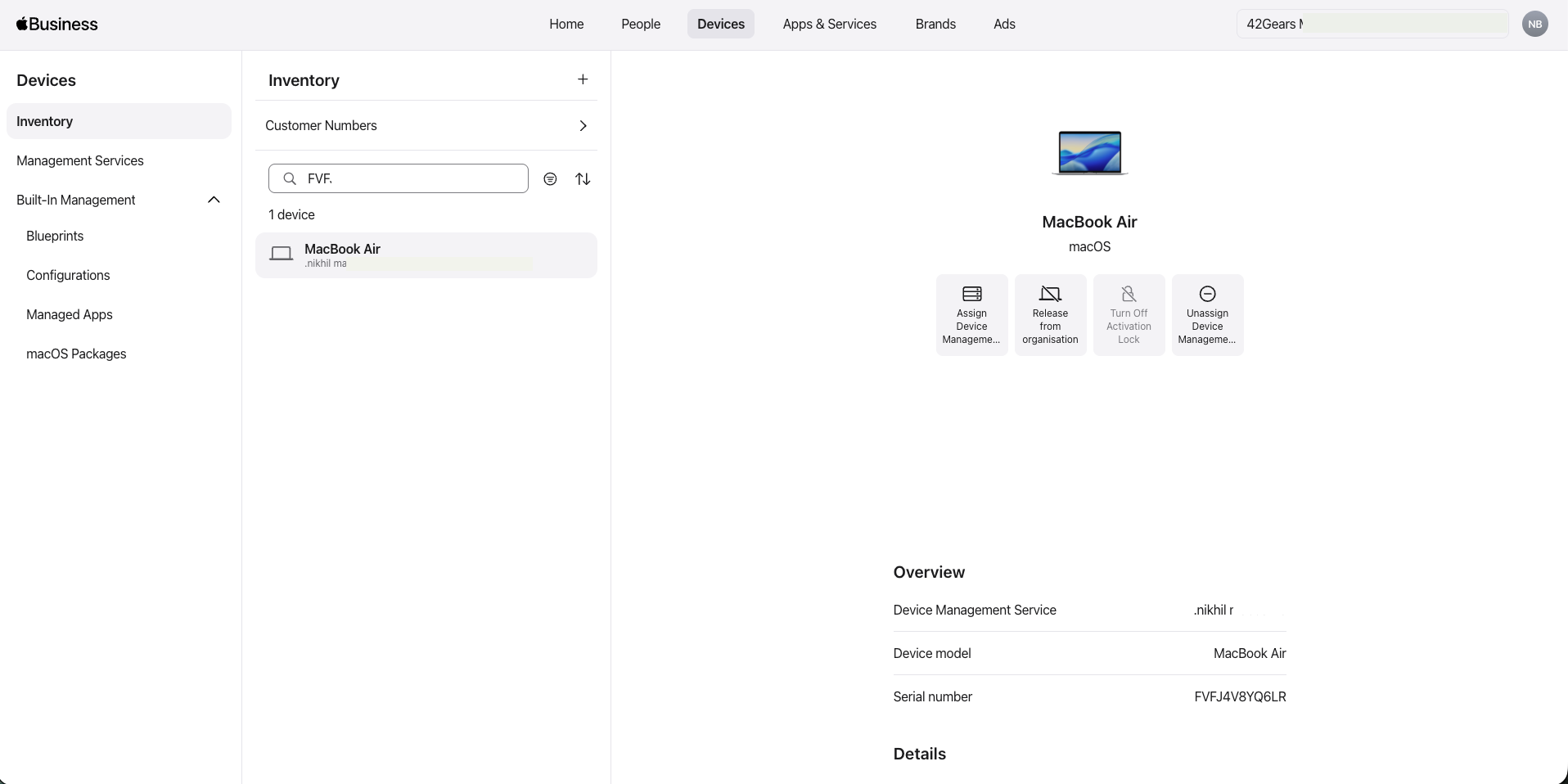
Task: Sort the inventory list with the arrows icon
Action: click(583, 178)
